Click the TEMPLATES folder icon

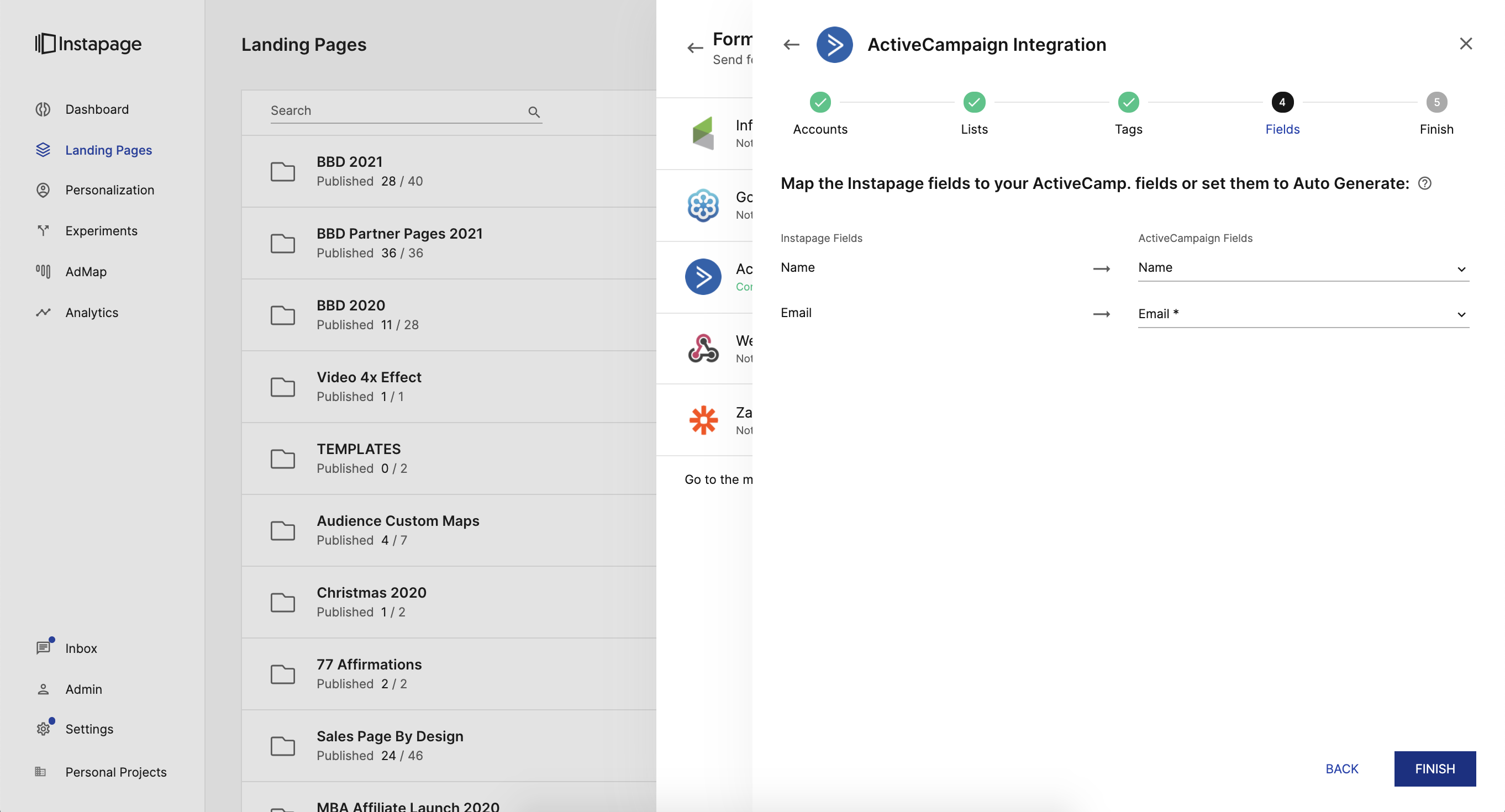(x=283, y=459)
